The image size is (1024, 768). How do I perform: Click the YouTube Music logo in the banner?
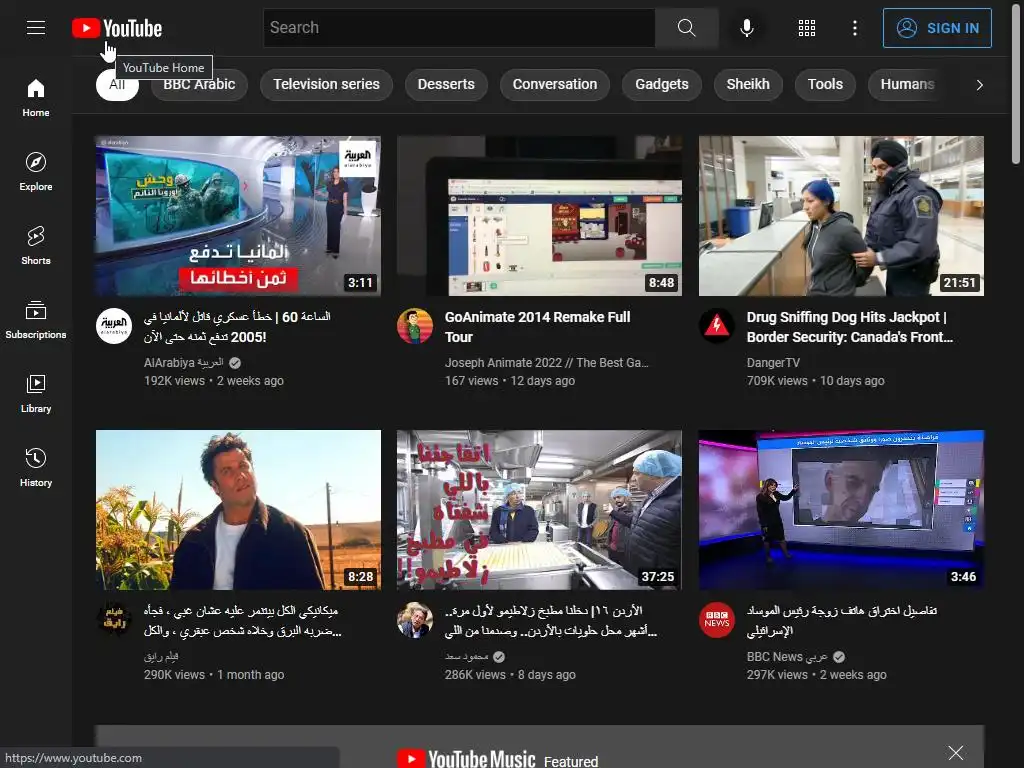coord(466,759)
